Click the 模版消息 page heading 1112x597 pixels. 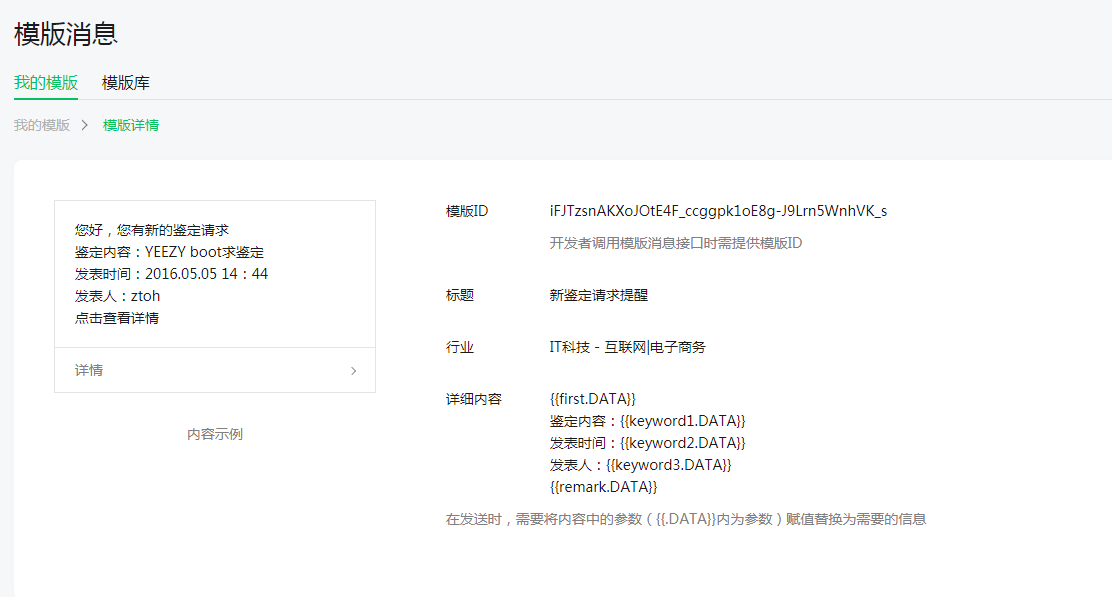tap(66, 34)
